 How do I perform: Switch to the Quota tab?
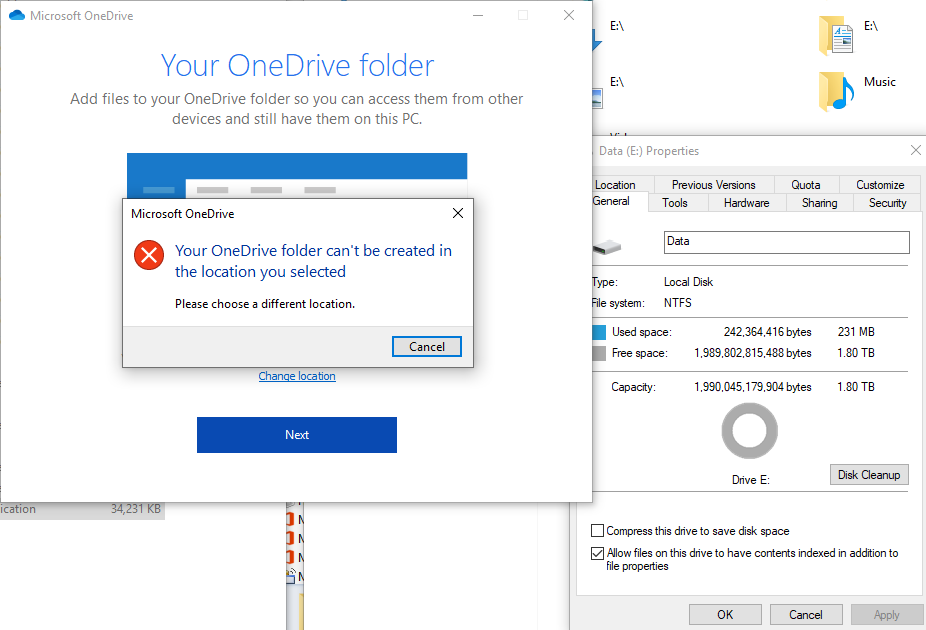806,185
